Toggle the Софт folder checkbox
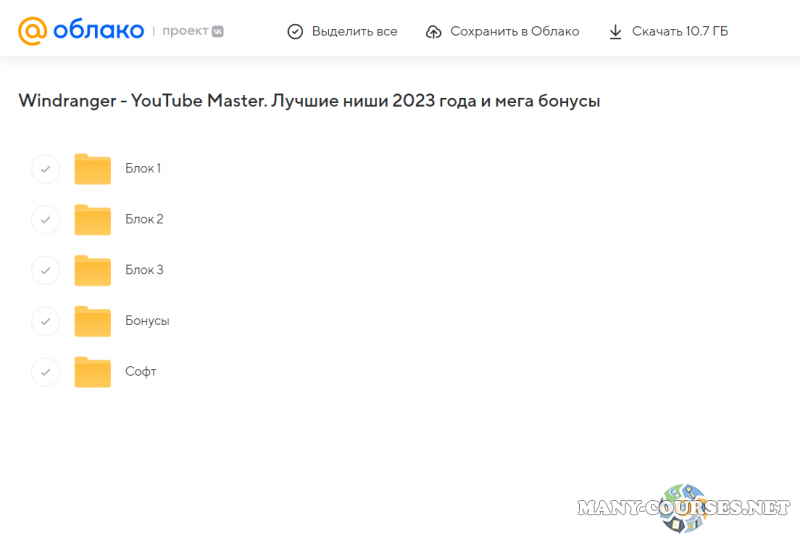800x541 pixels. [x=45, y=373]
